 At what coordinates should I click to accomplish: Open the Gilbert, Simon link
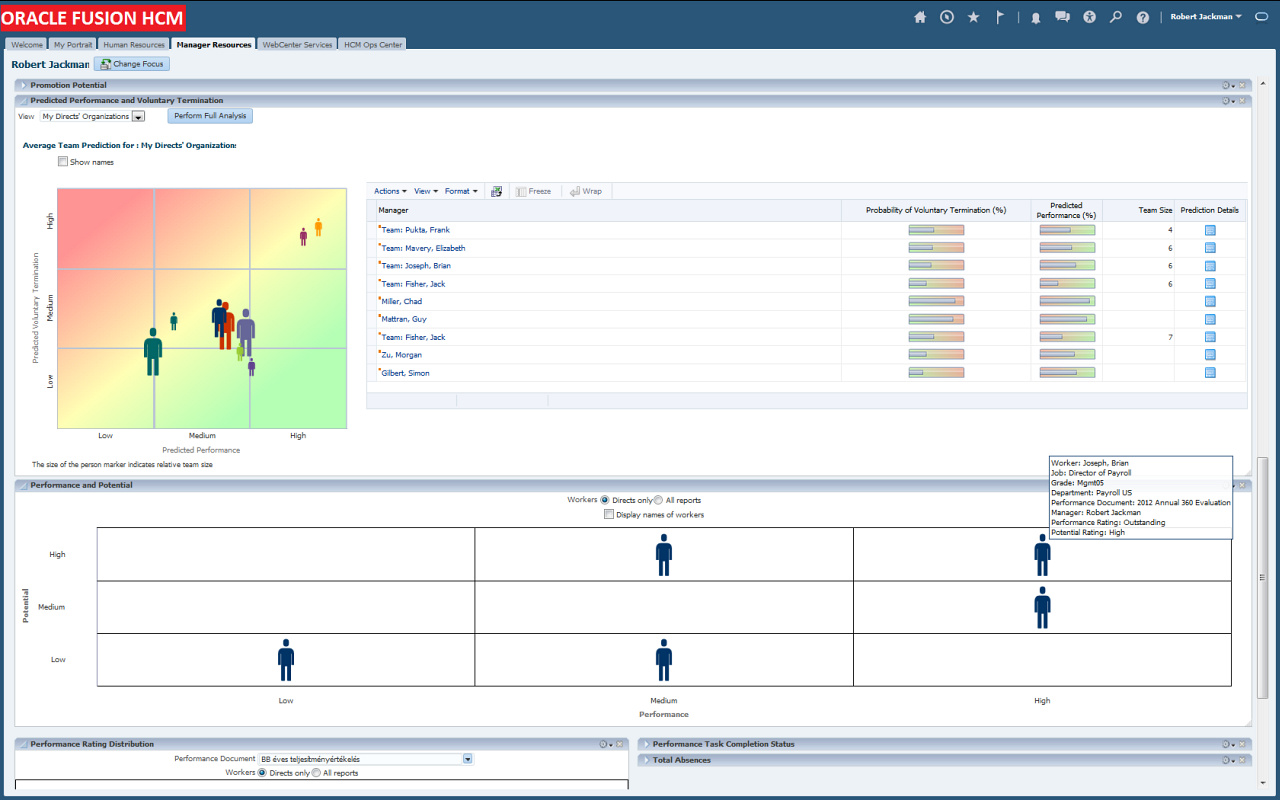point(405,373)
